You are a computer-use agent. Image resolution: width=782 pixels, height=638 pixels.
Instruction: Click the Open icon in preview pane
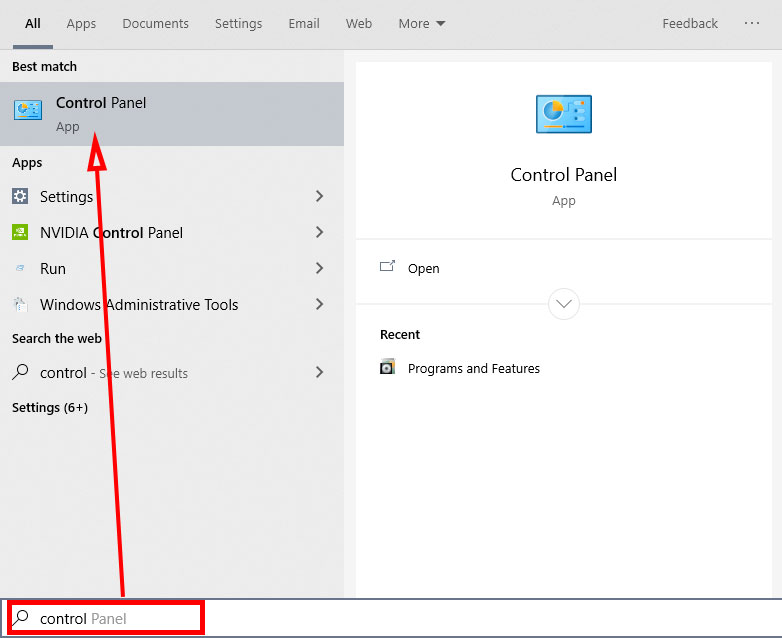click(x=388, y=266)
